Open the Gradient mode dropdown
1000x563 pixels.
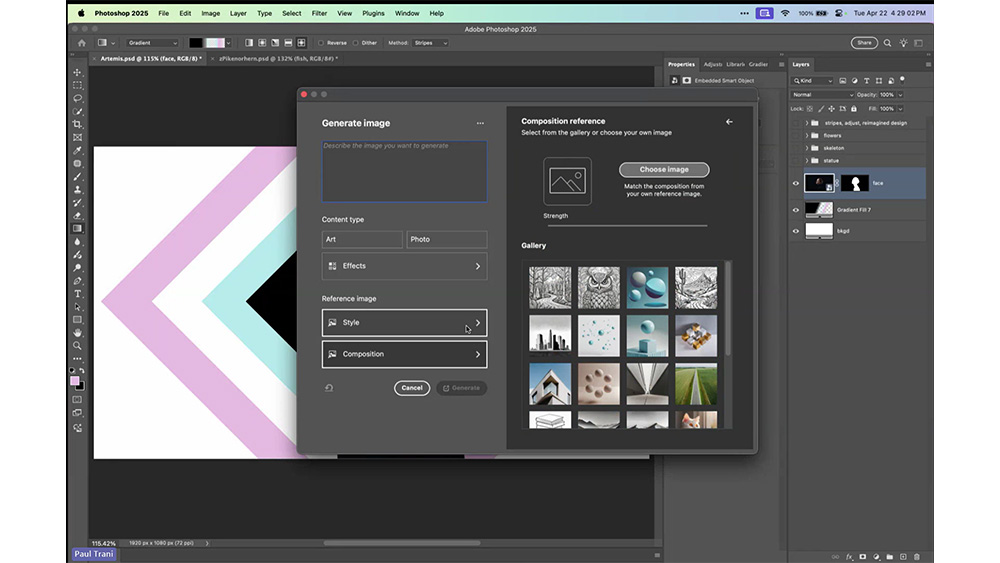[x=152, y=43]
